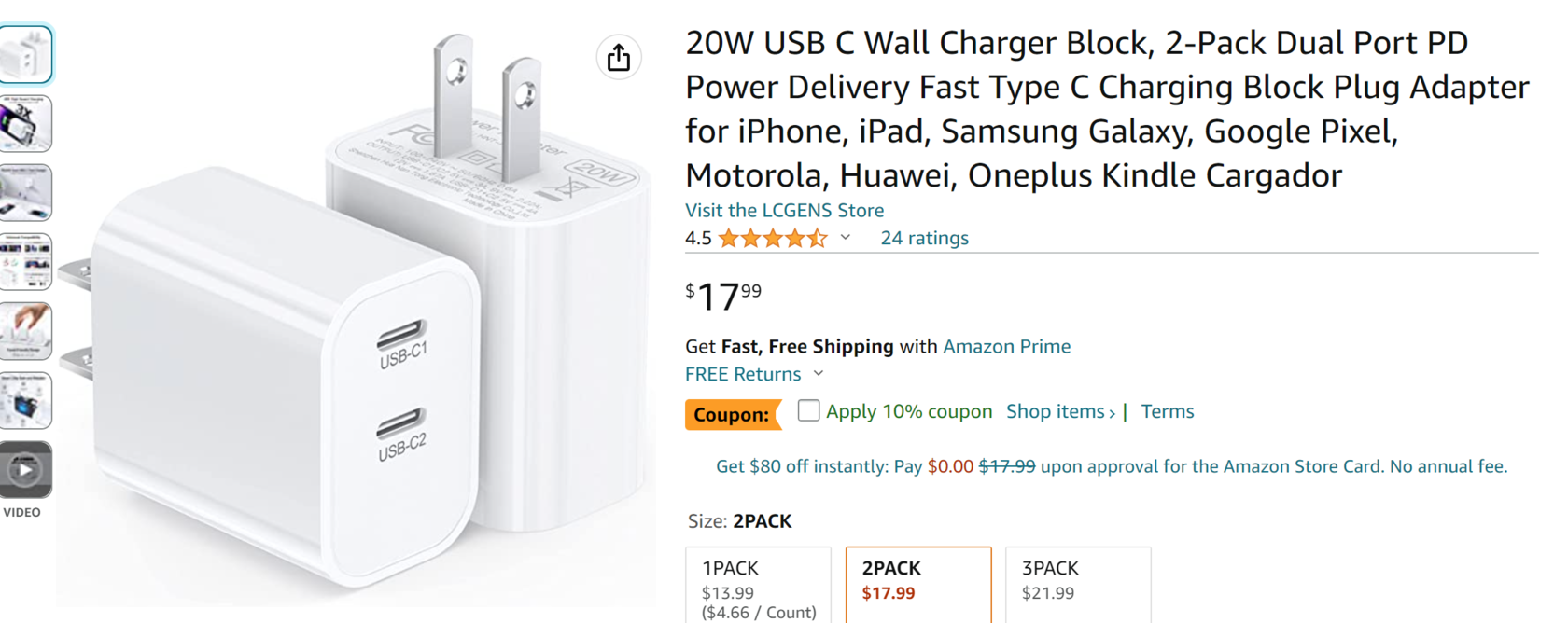The height and width of the screenshot is (623, 1568).
Task: Play the product video thumbnail
Action: pyautogui.click(x=25, y=470)
